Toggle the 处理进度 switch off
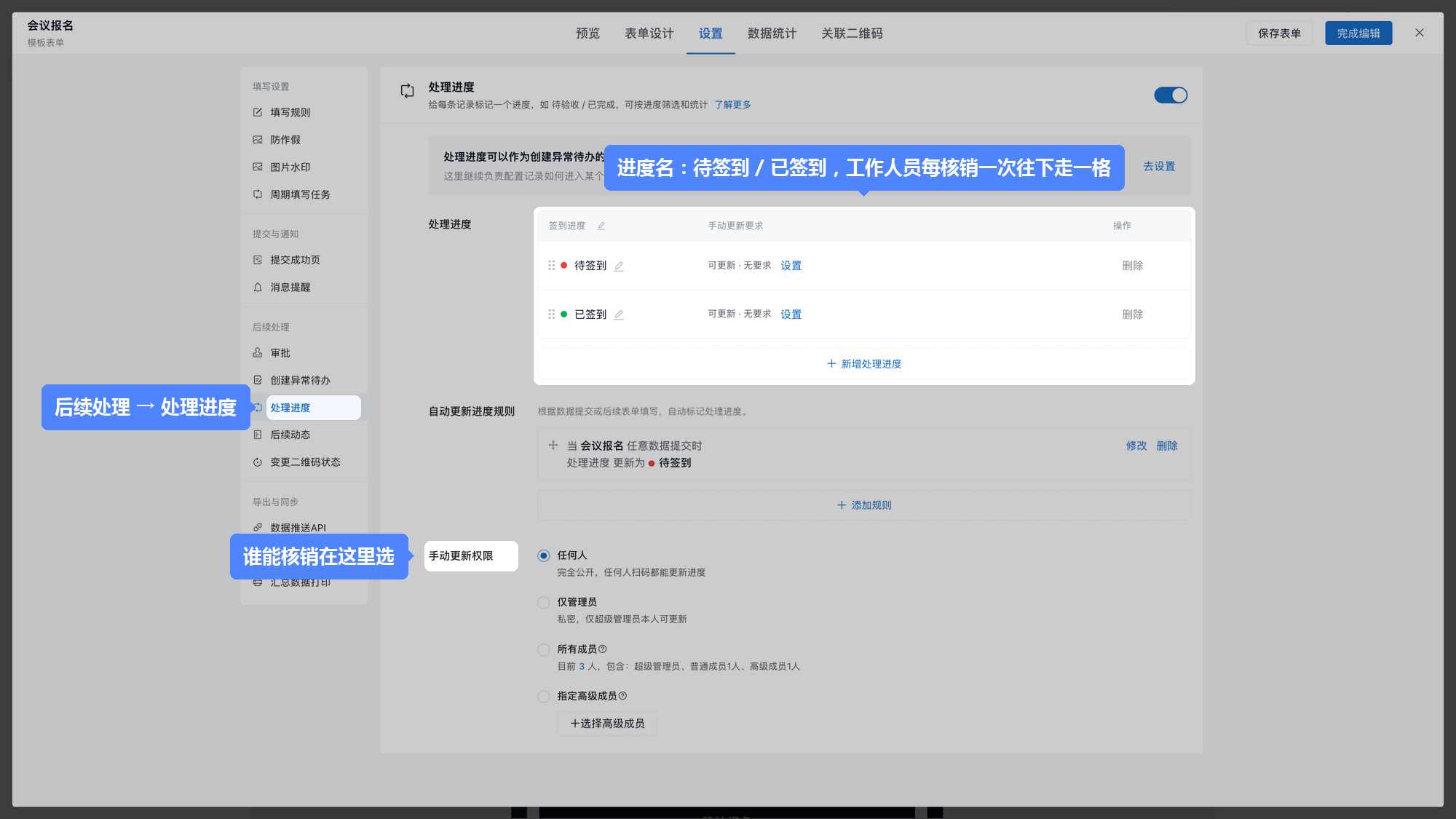Screen dimensions: 1456x819 click(1171, 95)
